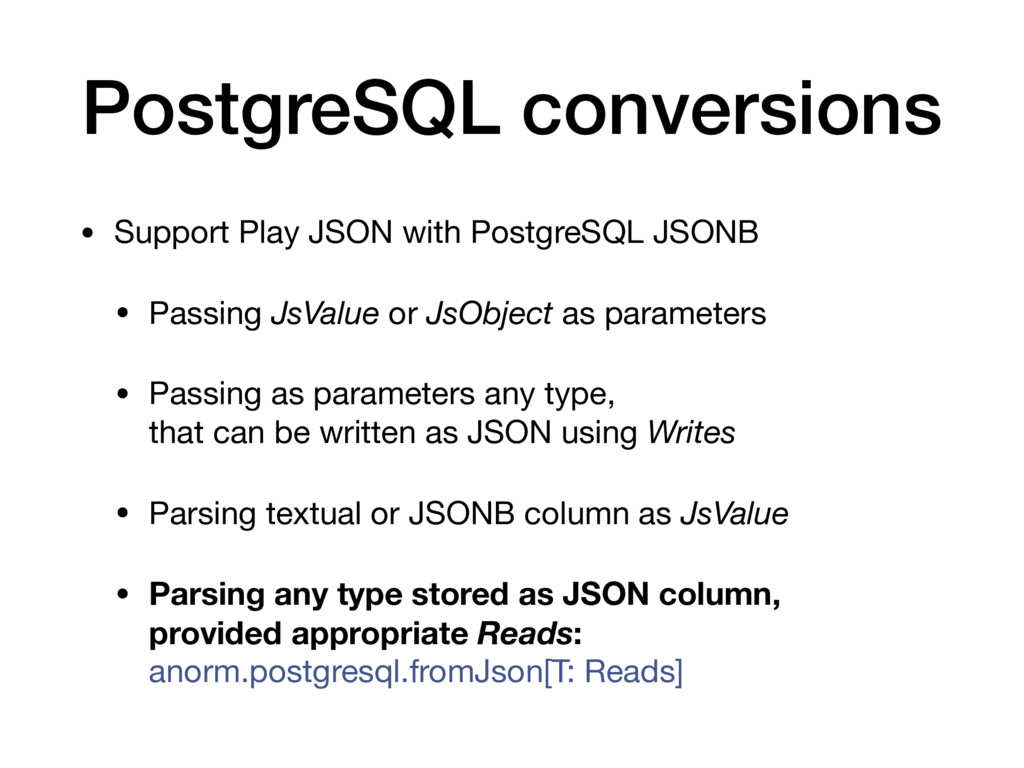Click the italic word JsValue in first sub-bullet
This screenshot has height=768, width=1024.
[325, 314]
